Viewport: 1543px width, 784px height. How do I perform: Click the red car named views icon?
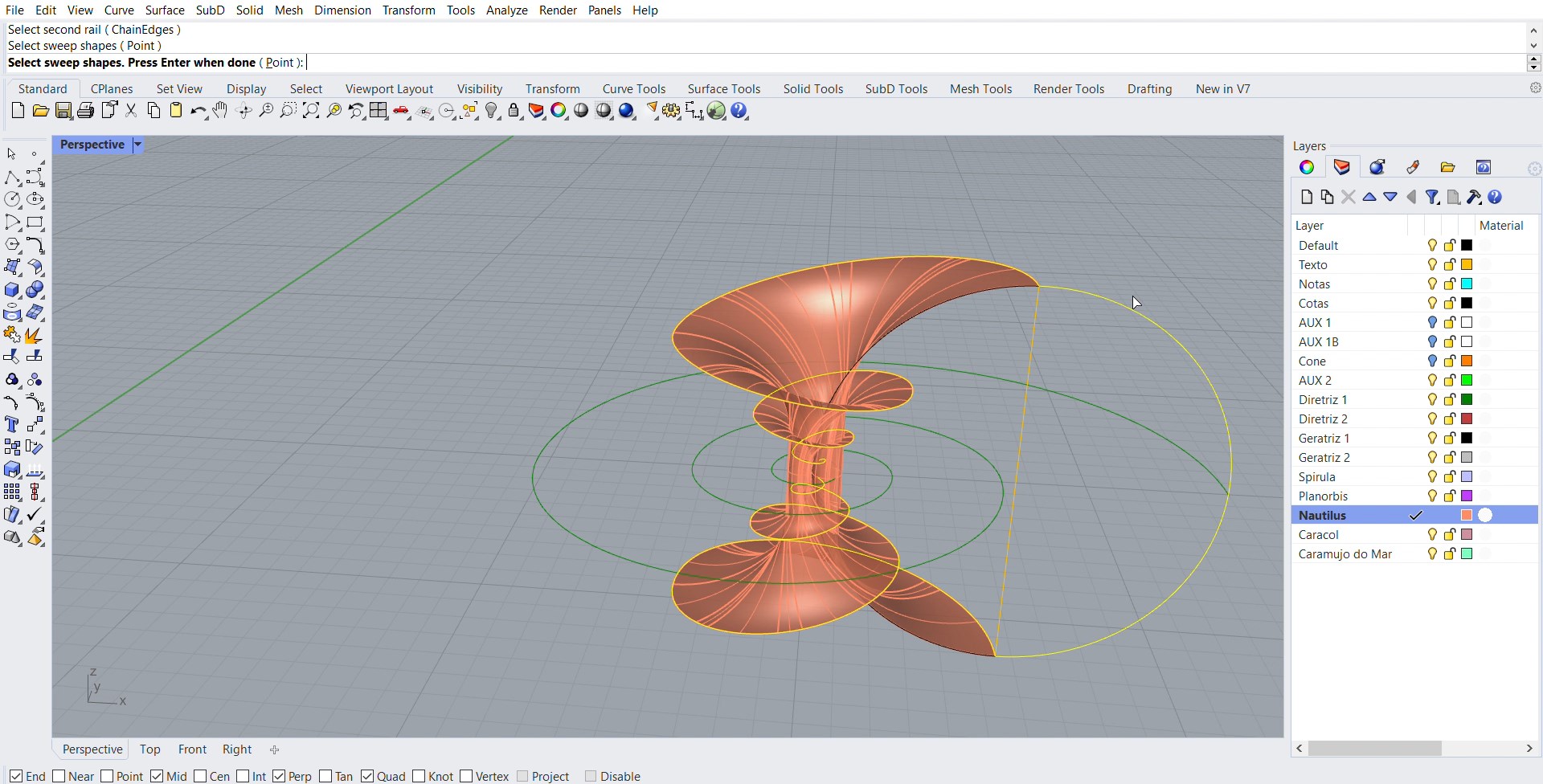(x=402, y=111)
